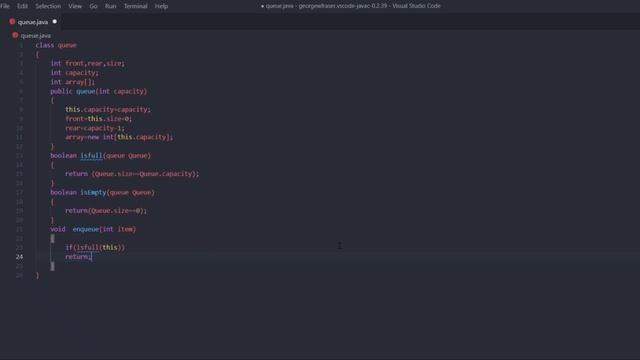Click 'front=this.size=0;' code line
This screenshot has width=640, height=360.
[x=98, y=119]
